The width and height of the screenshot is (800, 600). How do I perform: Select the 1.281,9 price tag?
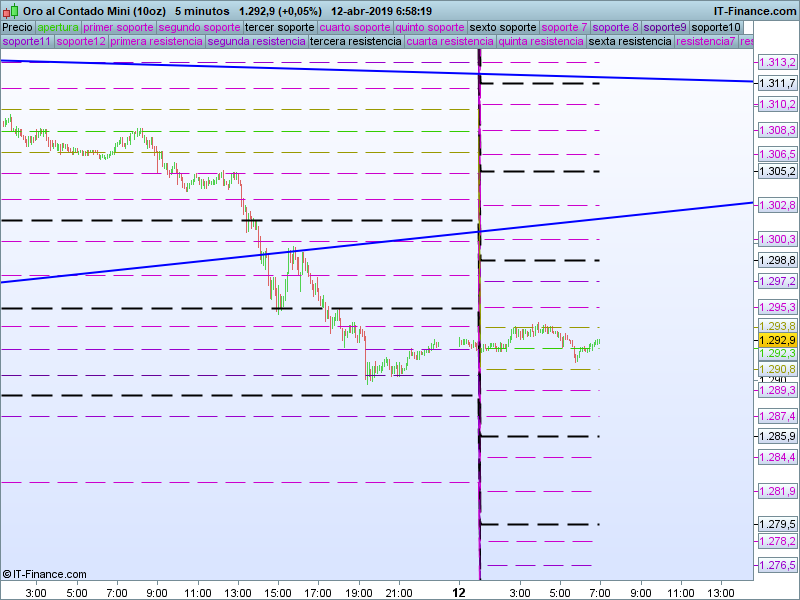(777, 491)
